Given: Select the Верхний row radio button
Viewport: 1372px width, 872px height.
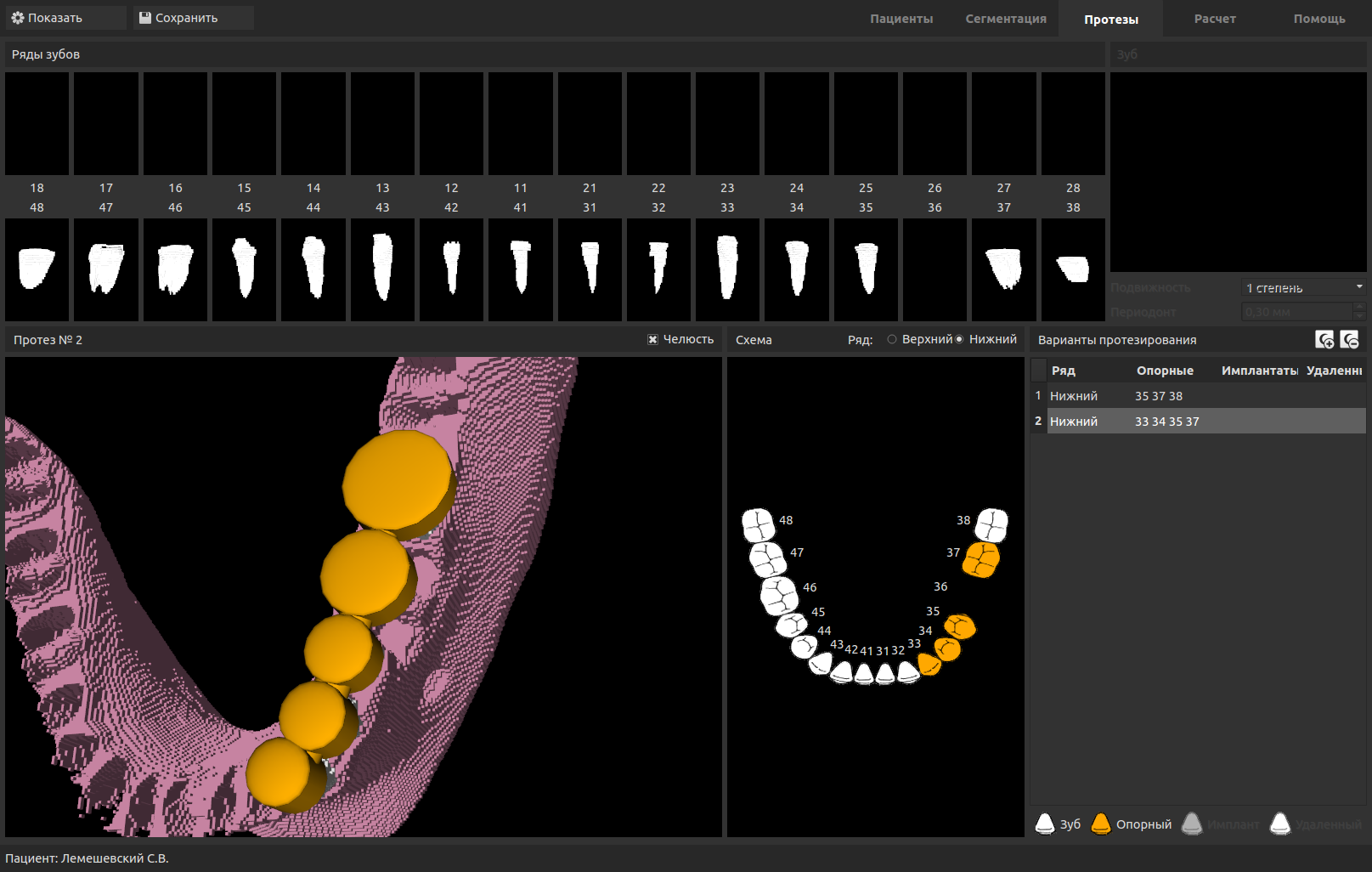Looking at the screenshot, I should point(892,339).
